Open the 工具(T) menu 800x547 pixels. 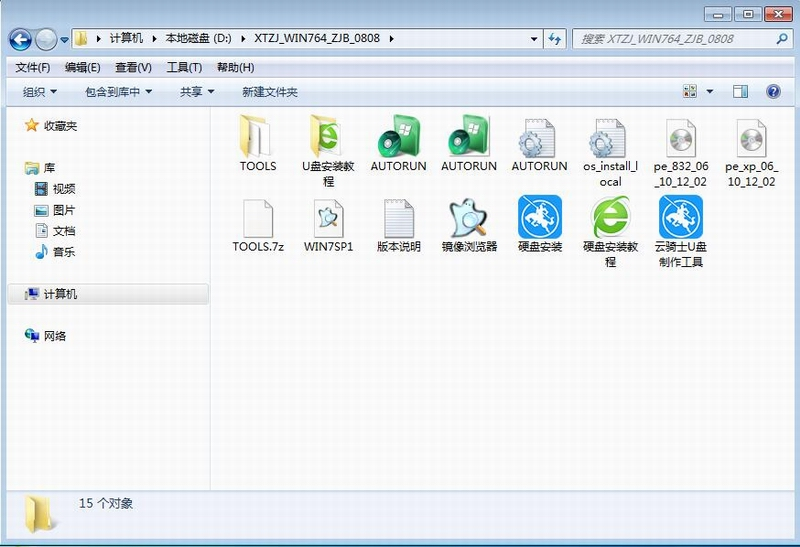tap(184, 67)
